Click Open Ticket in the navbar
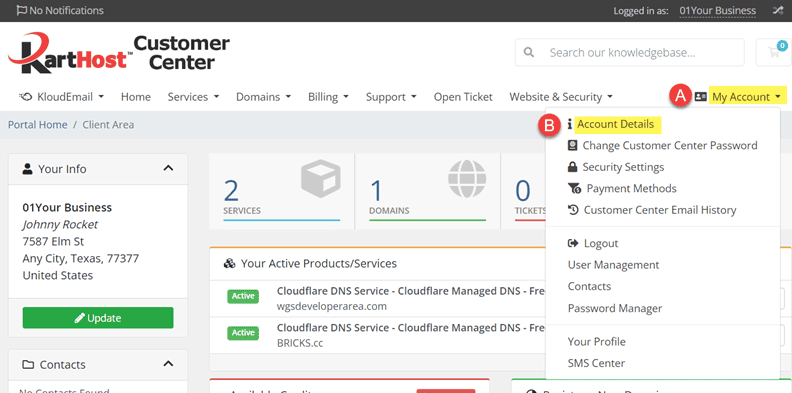 [463, 96]
